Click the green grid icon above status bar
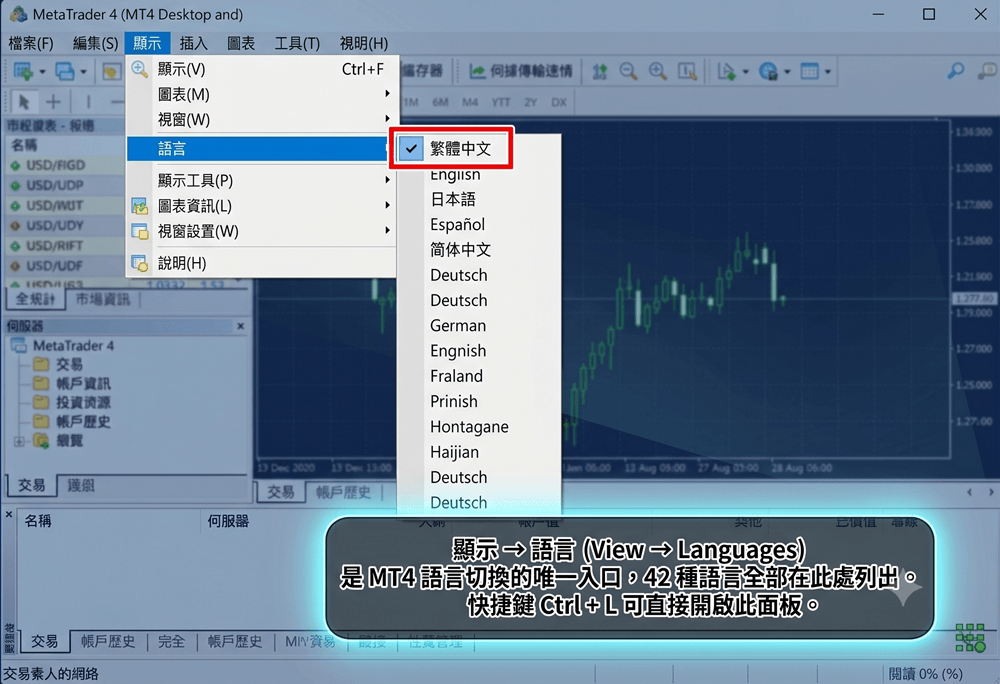 [x=970, y=637]
